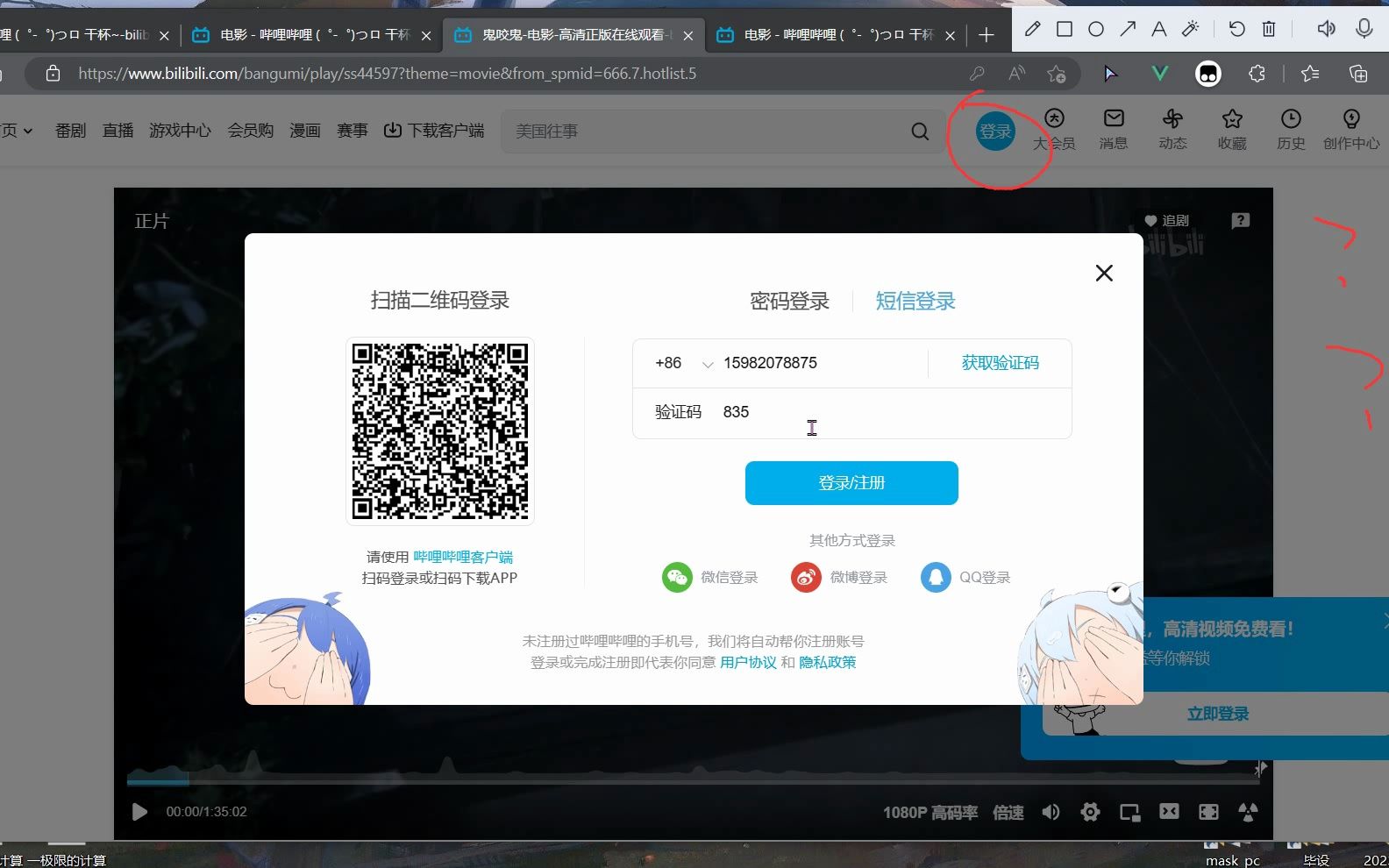Open the 隐私政策 link
Viewport: 1389px width, 868px height.
click(x=827, y=663)
